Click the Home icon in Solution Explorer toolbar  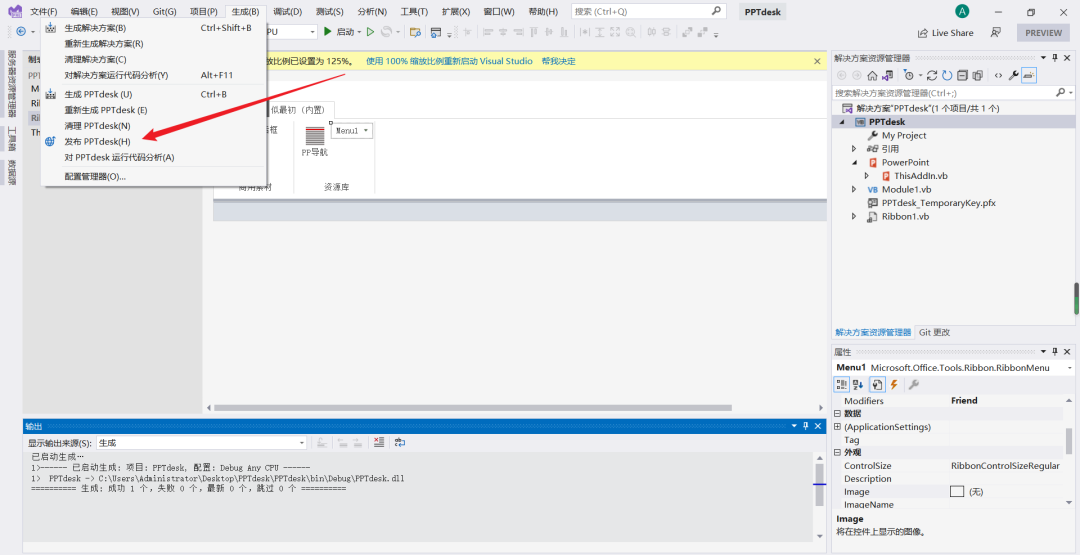(x=872, y=75)
